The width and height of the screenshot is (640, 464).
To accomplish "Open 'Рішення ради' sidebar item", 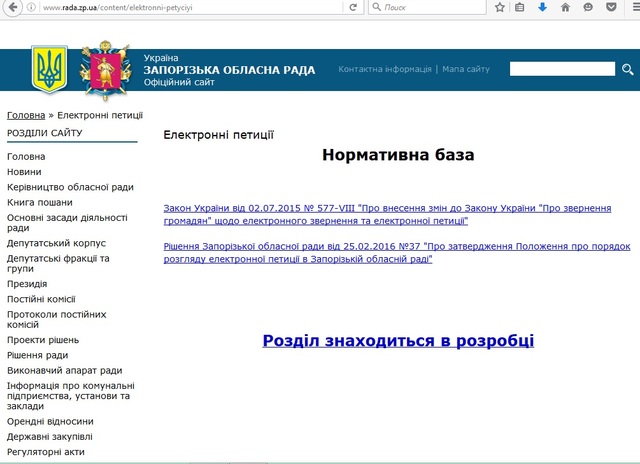I will click(38, 355).
